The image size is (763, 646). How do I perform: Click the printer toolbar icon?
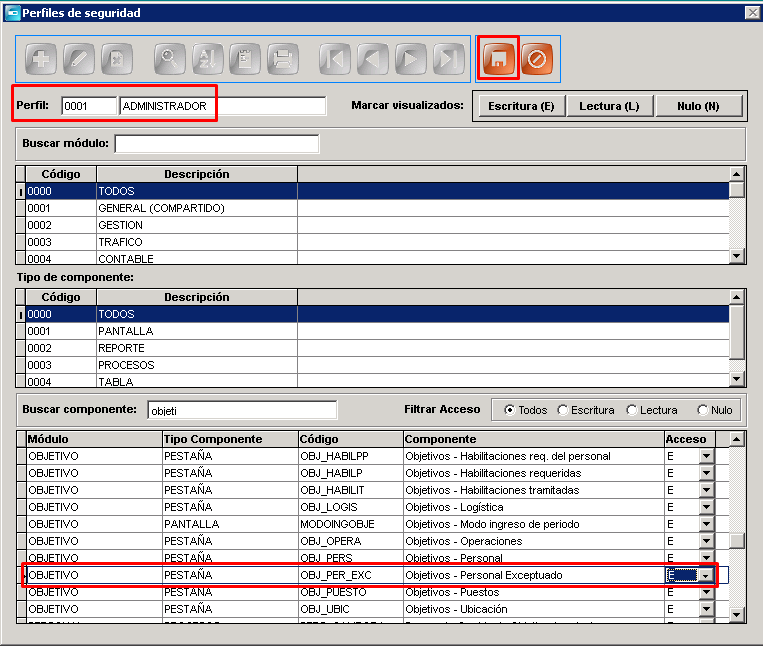tap(283, 59)
